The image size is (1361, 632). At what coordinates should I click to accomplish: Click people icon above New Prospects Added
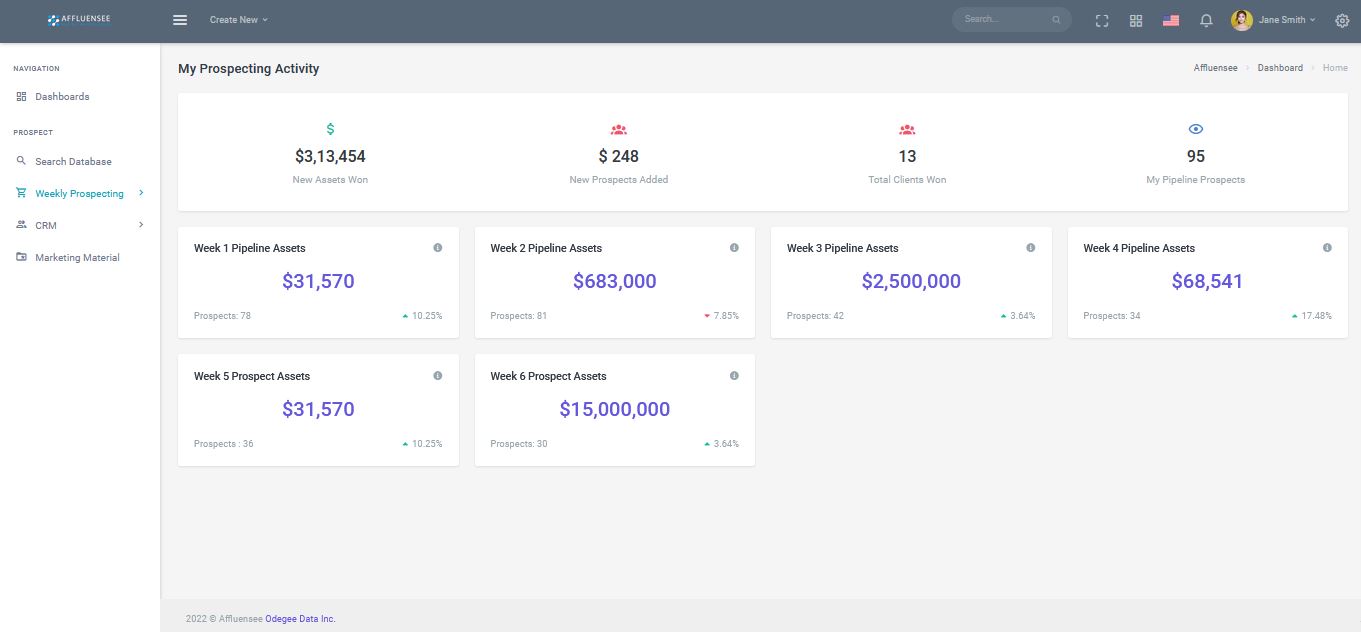point(619,129)
